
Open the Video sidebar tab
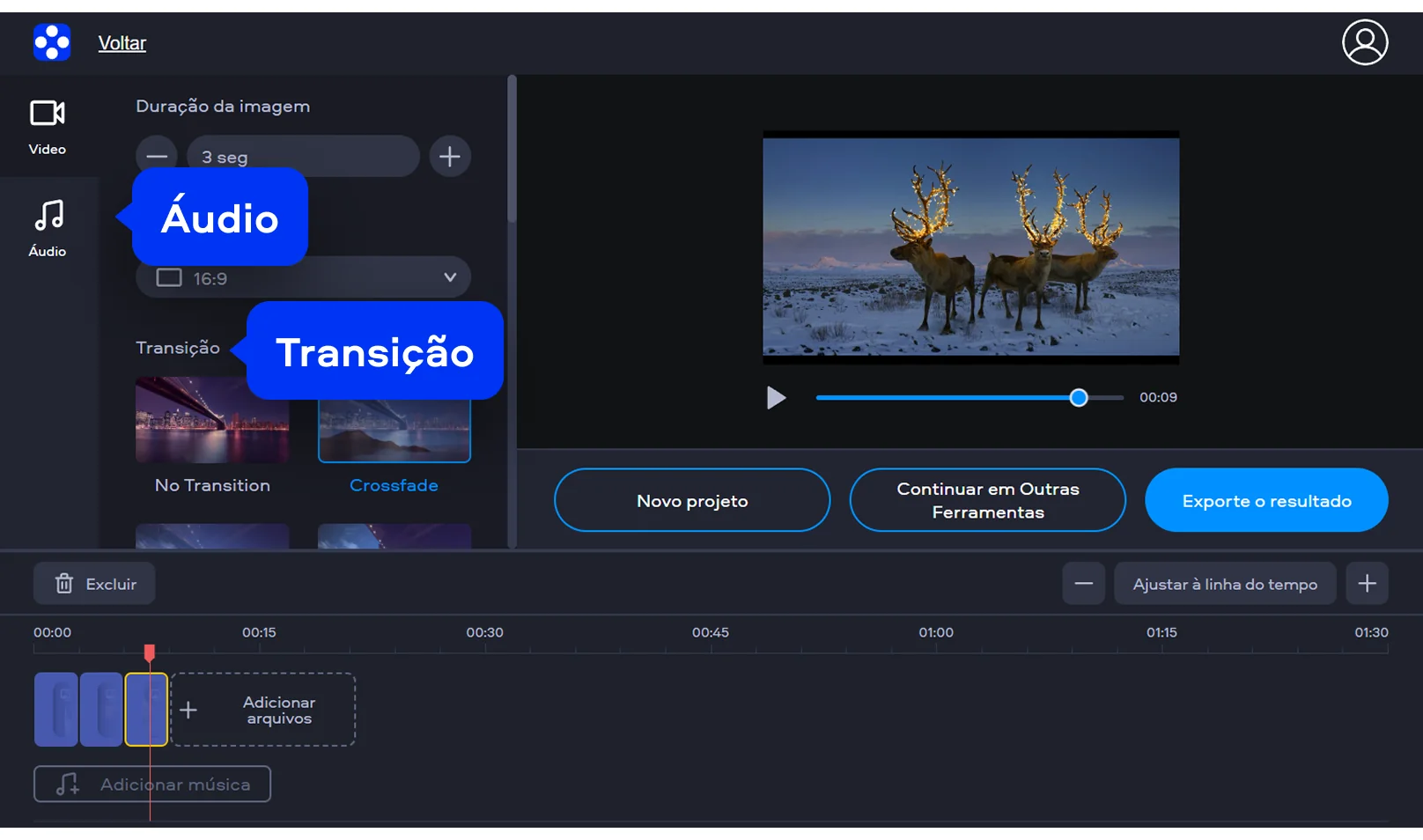pos(48,126)
